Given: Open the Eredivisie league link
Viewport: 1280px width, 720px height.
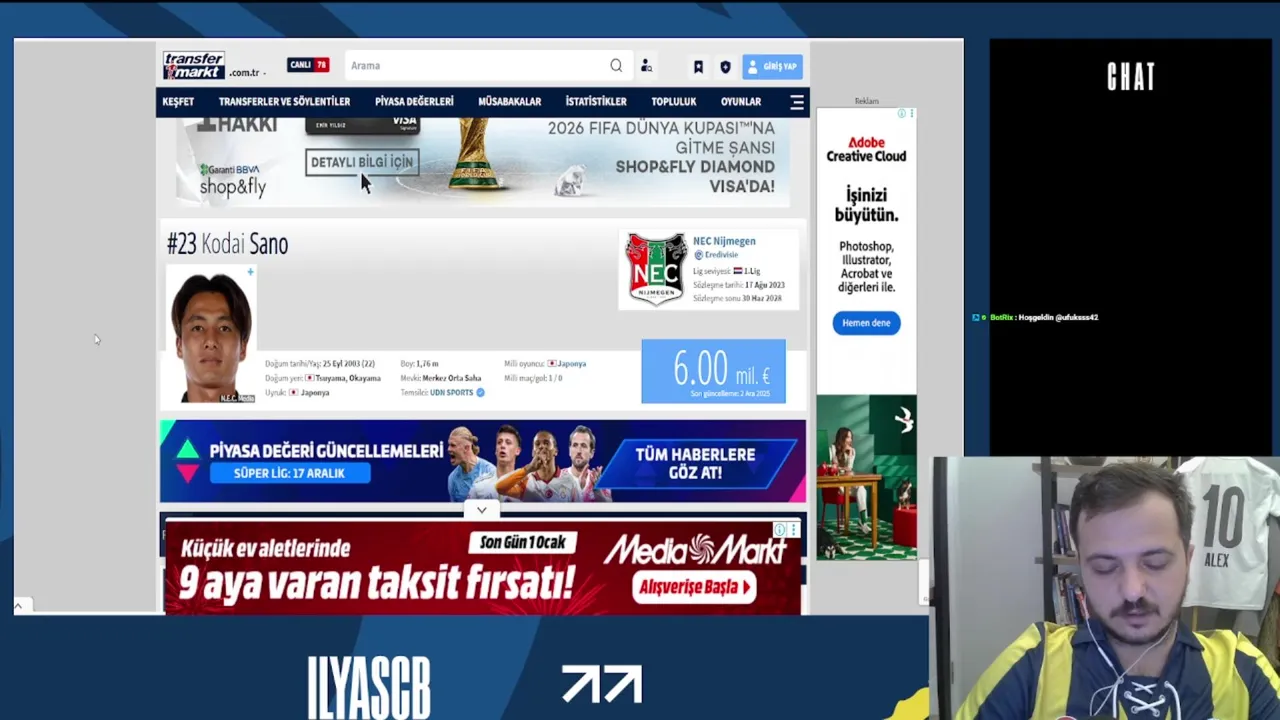Looking at the screenshot, I should point(720,255).
